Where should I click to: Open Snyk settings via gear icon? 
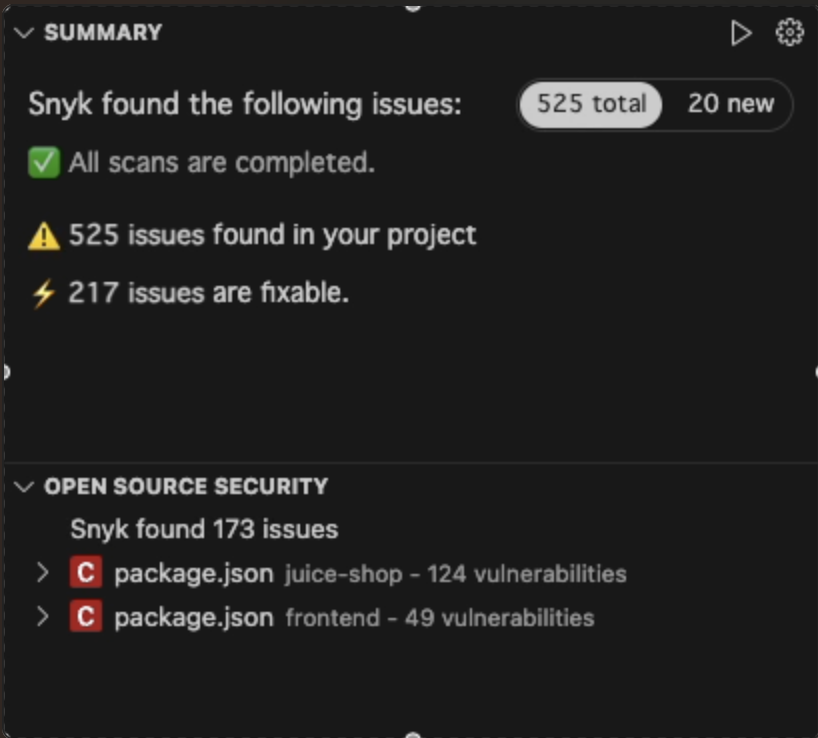(x=789, y=31)
